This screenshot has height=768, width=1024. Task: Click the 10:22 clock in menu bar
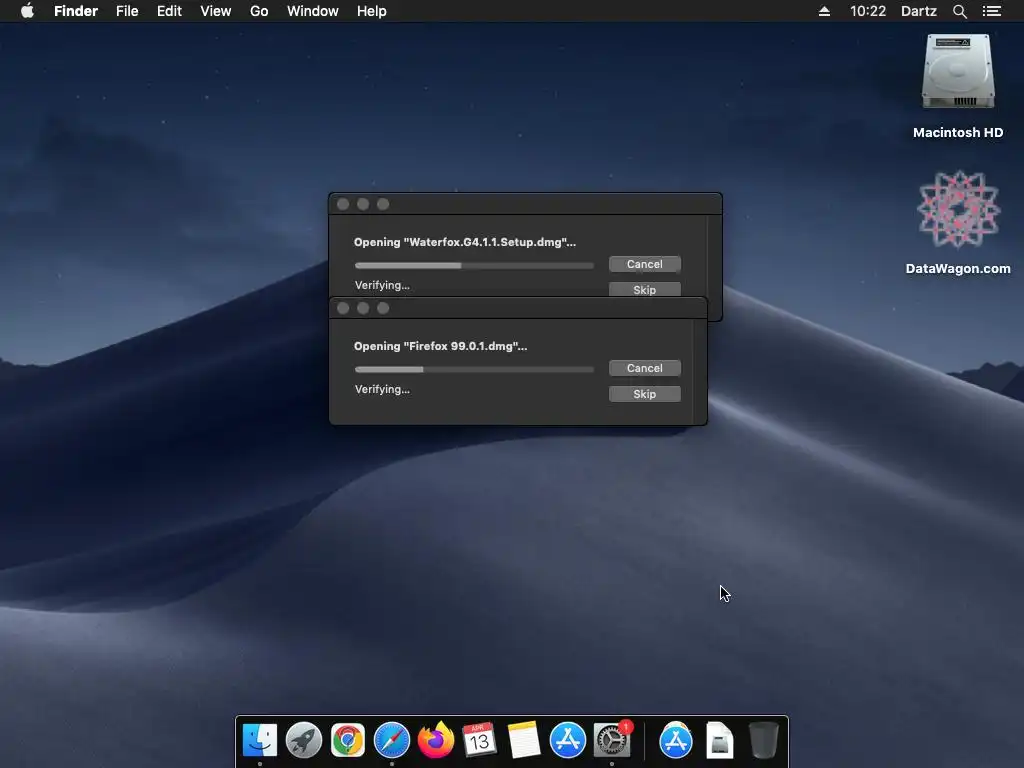[x=868, y=11]
